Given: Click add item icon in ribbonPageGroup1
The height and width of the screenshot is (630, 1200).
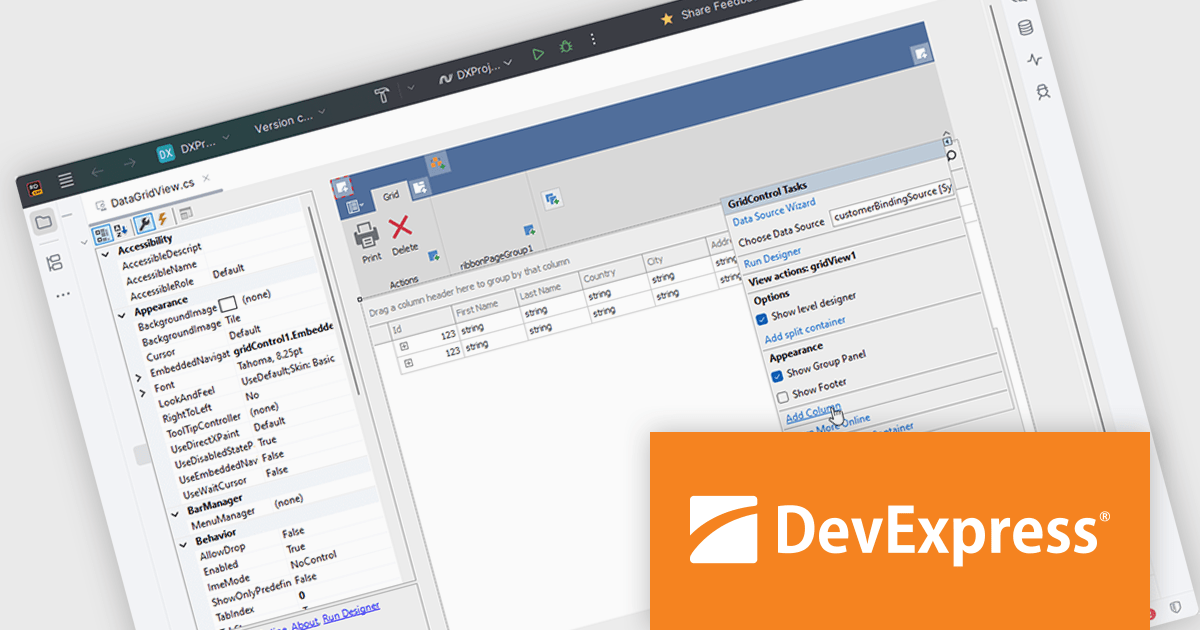Looking at the screenshot, I should tap(528, 229).
